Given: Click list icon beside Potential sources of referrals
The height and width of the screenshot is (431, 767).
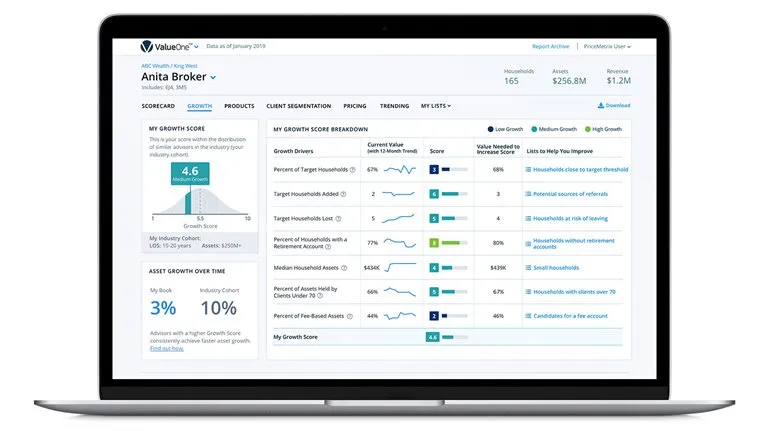Looking at the screenshot, I should [x=528, y=194].
